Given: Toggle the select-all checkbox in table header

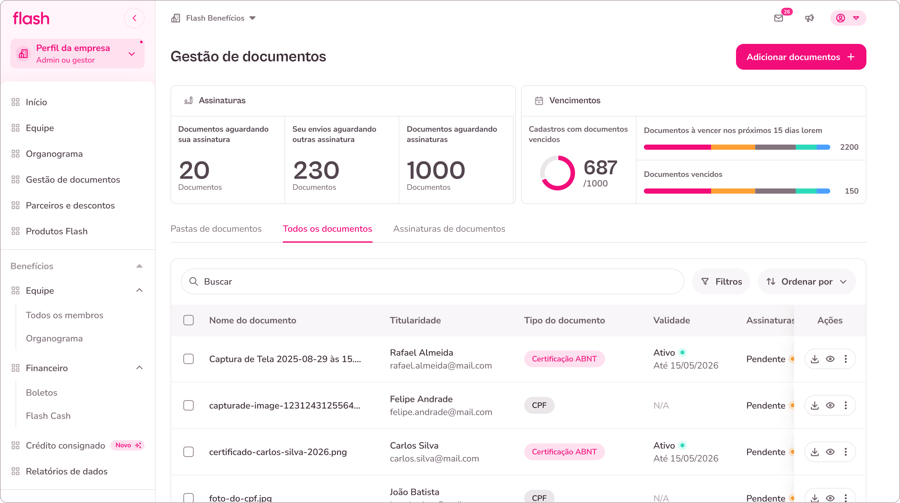Looking at the screenshot, I should [x=188, y=321].
